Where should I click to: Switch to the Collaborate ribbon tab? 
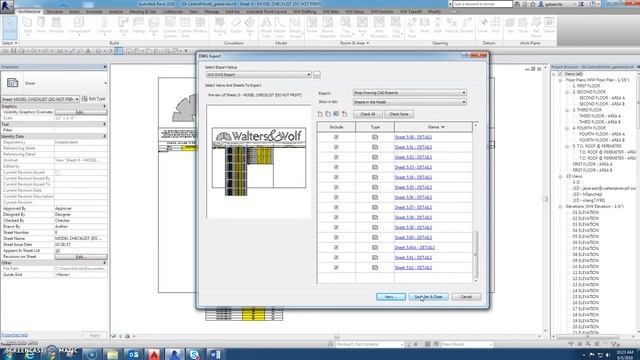173,12
